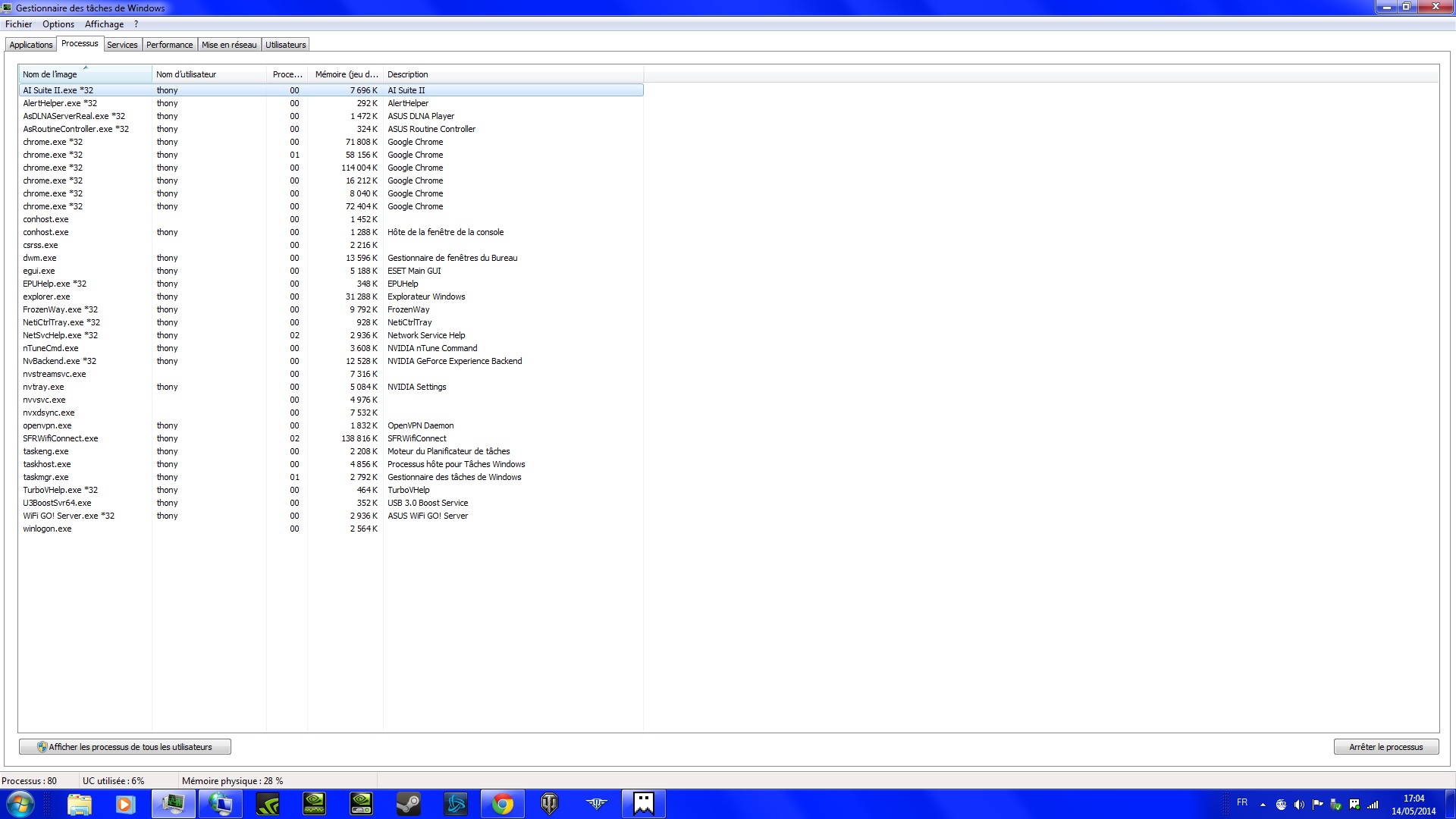
Task: Select the AlertHelper.exe *32 row
Action: (x=331, y=103)
